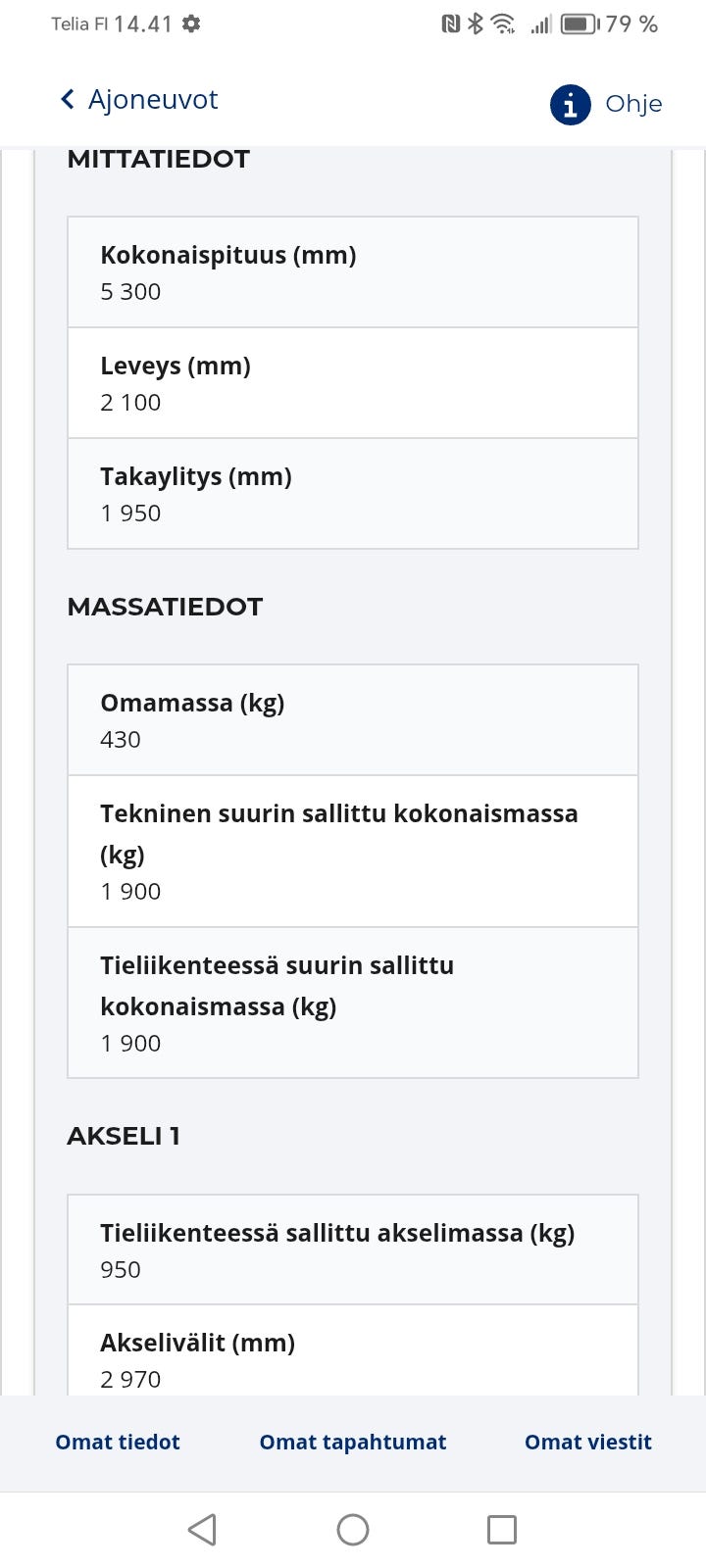Tap the Bluetooth icon in the status bar

478,24
